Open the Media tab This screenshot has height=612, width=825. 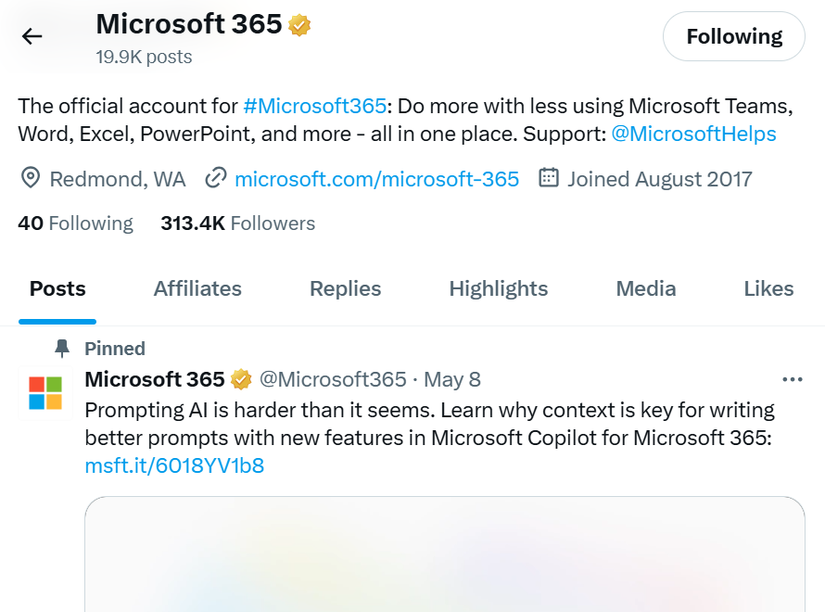[645, 288]
